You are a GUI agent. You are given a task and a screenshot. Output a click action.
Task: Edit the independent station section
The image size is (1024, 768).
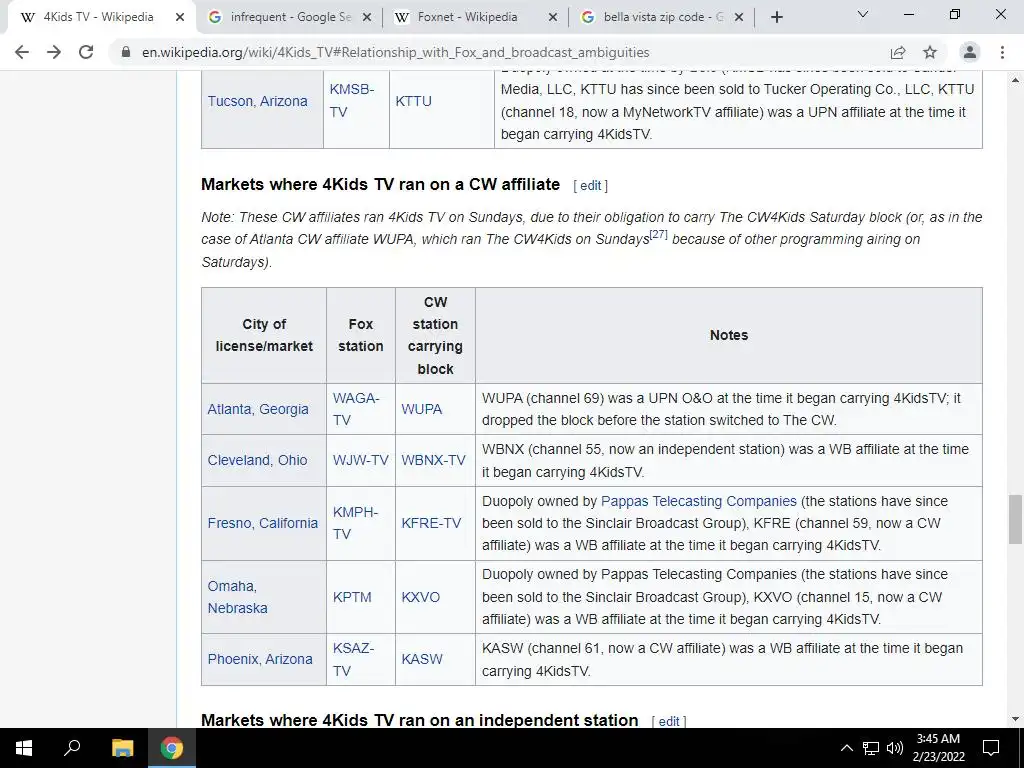(669, 721)
